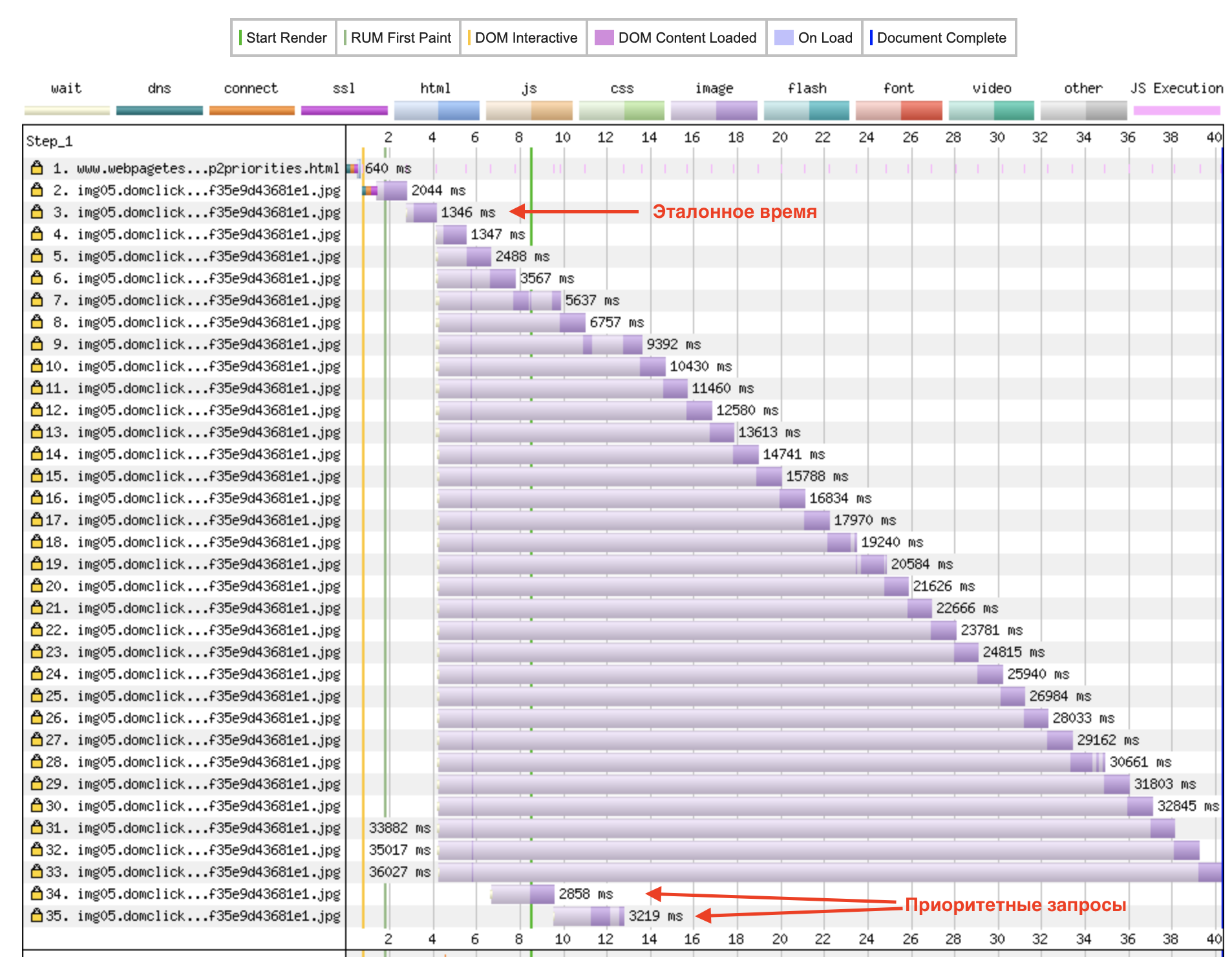Image resolution: width=1232 pixels, height=957 pixels.
Task: Click the file name of request 4
Action: pos(208,234)
